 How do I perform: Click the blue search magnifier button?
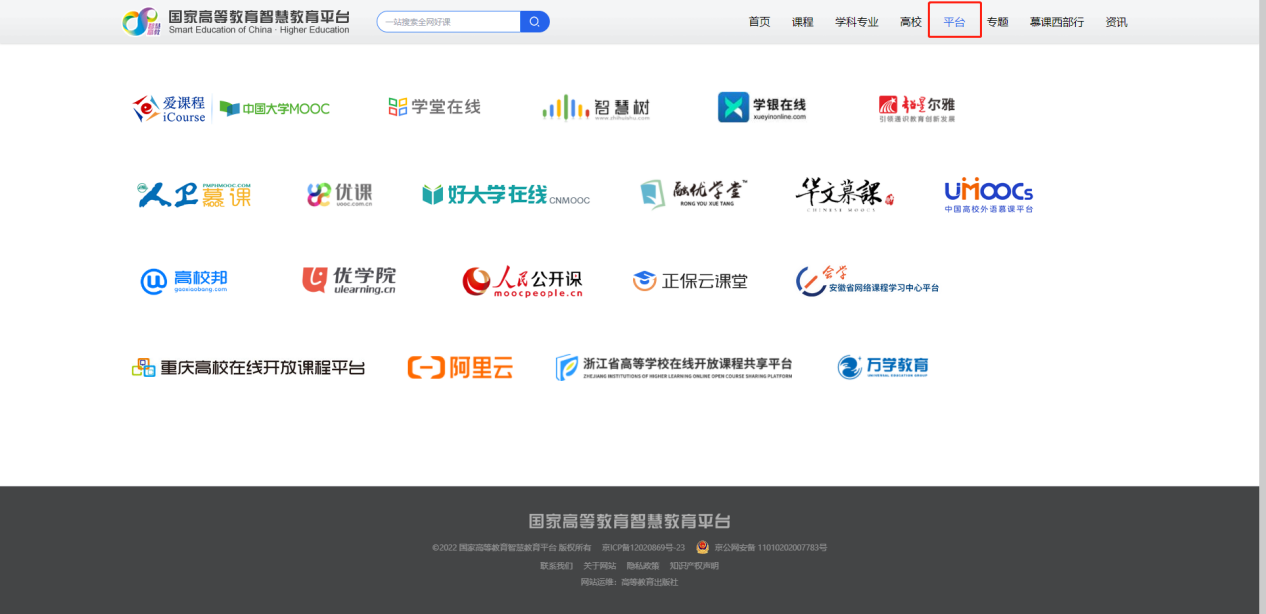(535, 22)
